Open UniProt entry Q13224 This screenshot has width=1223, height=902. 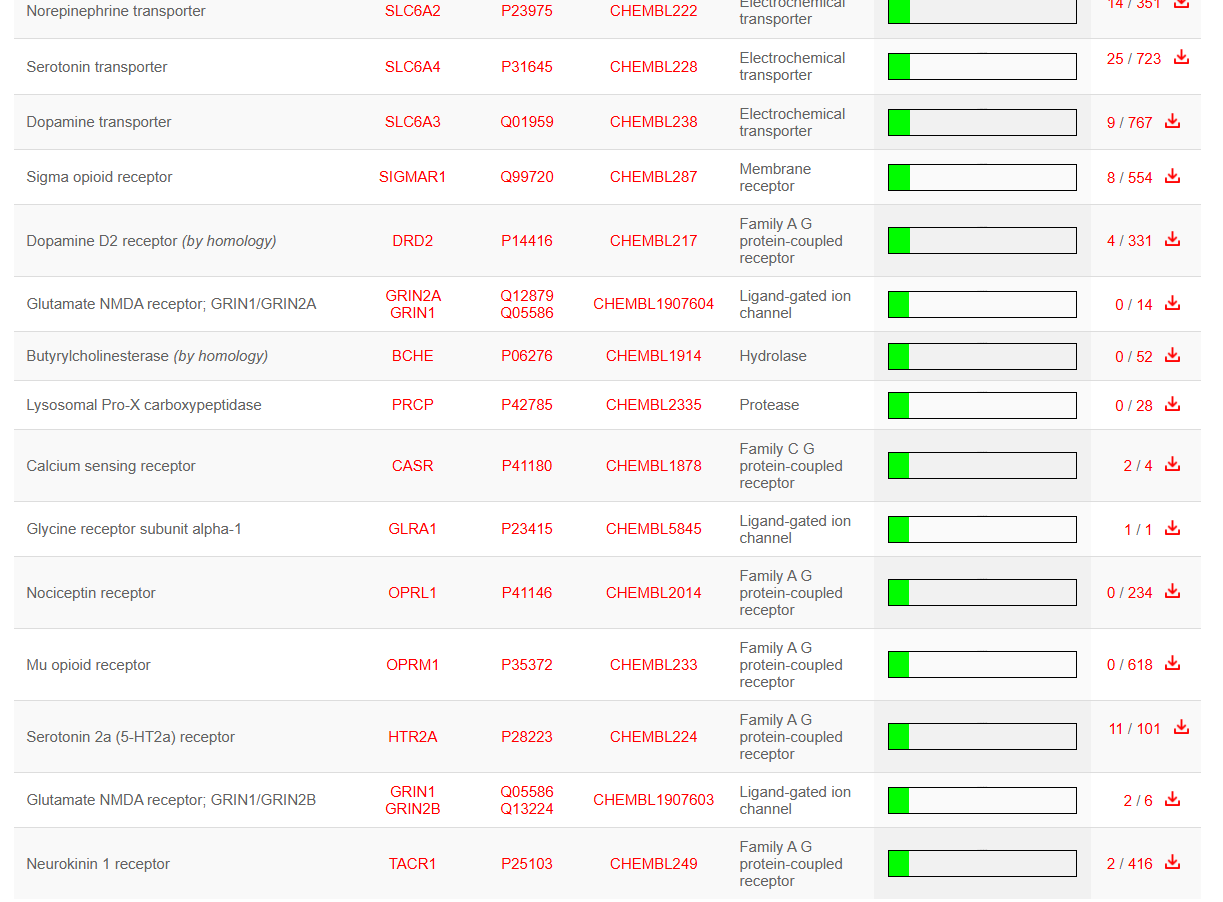(x=526, y=809)
